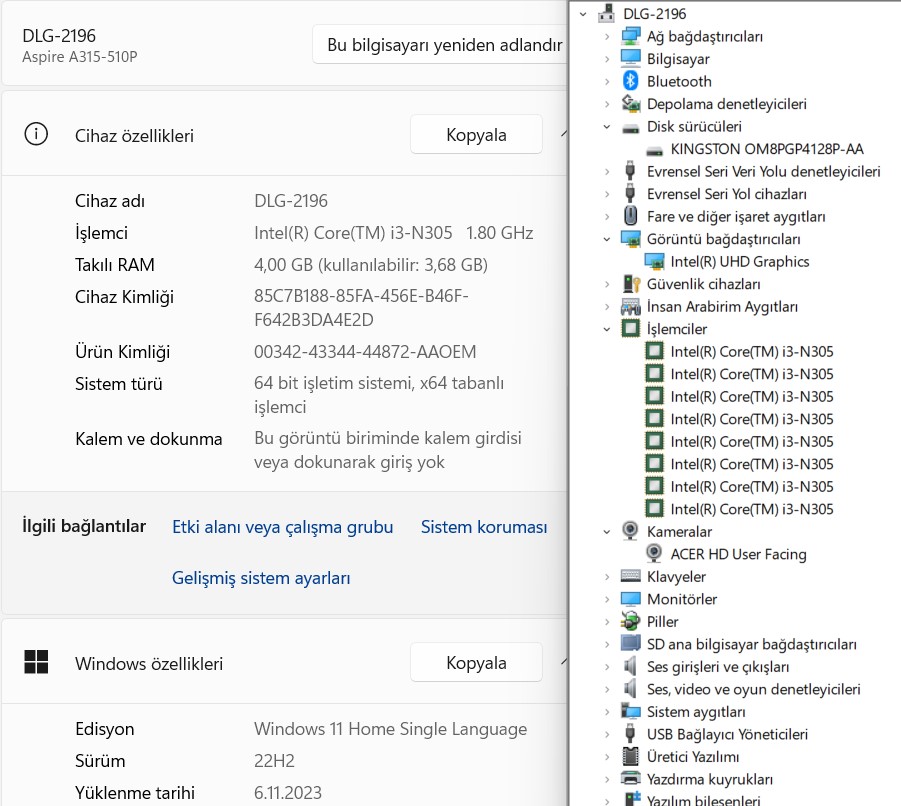Select the Sistem aygıtları tree item
Viewport: 901px width, 806px height.
pos(696,712)
